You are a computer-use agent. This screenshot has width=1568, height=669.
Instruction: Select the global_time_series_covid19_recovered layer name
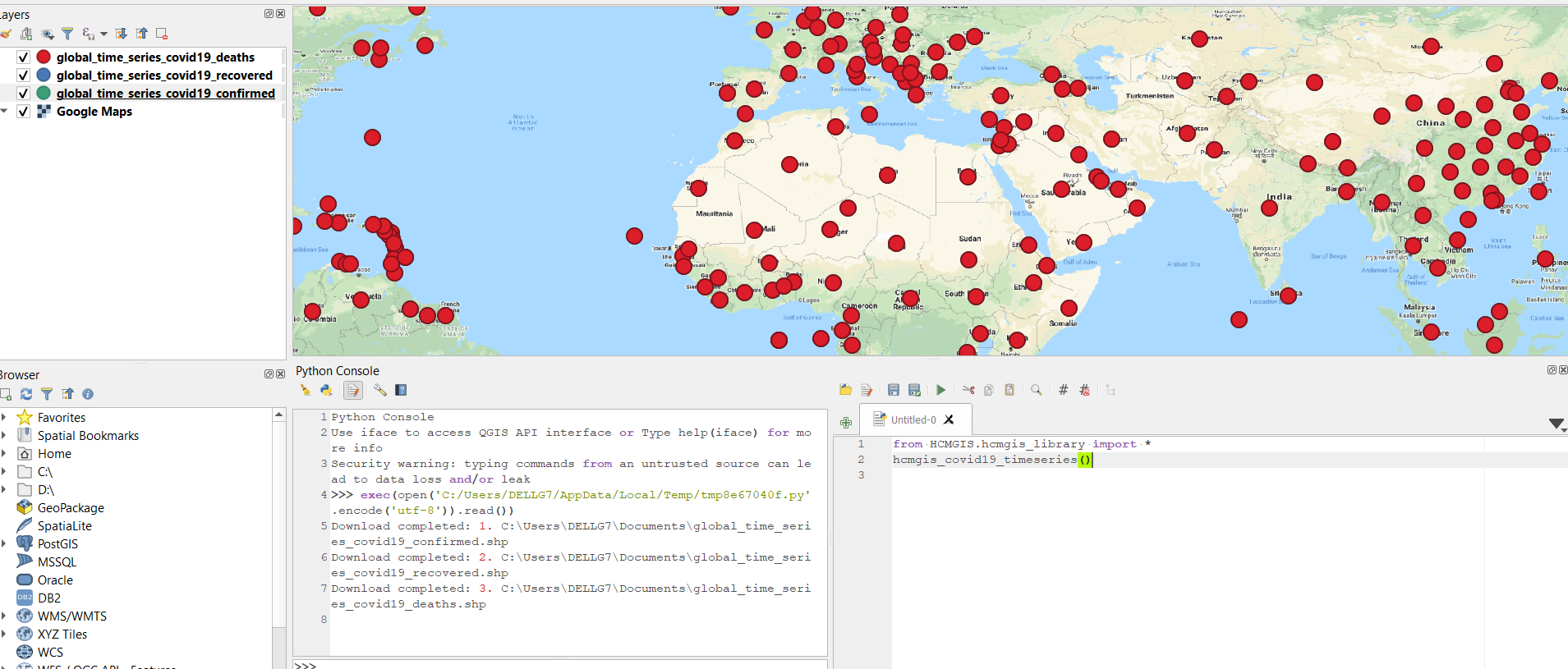164,76
